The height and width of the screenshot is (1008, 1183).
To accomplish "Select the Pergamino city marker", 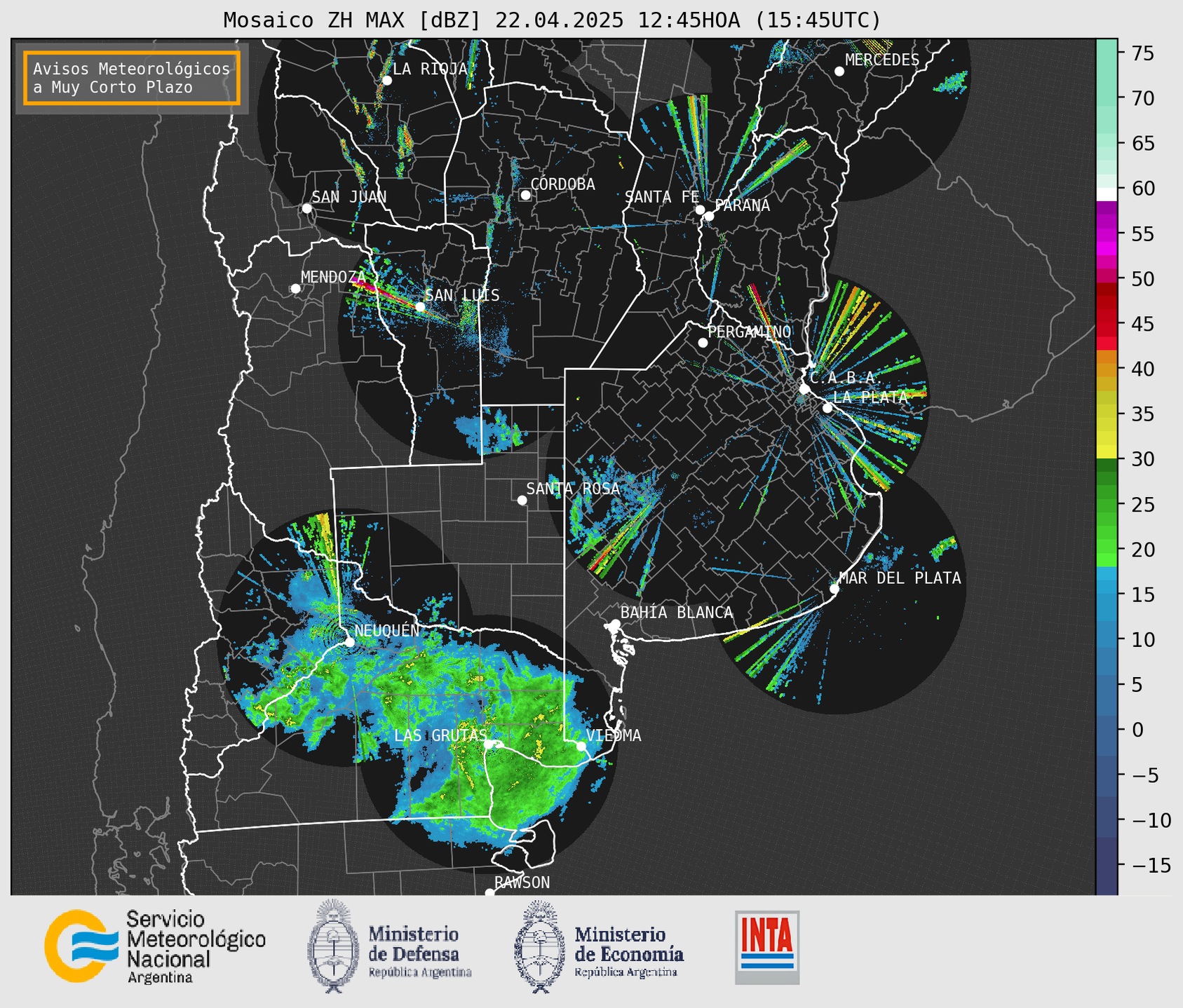I will click(x=703, y=343).
